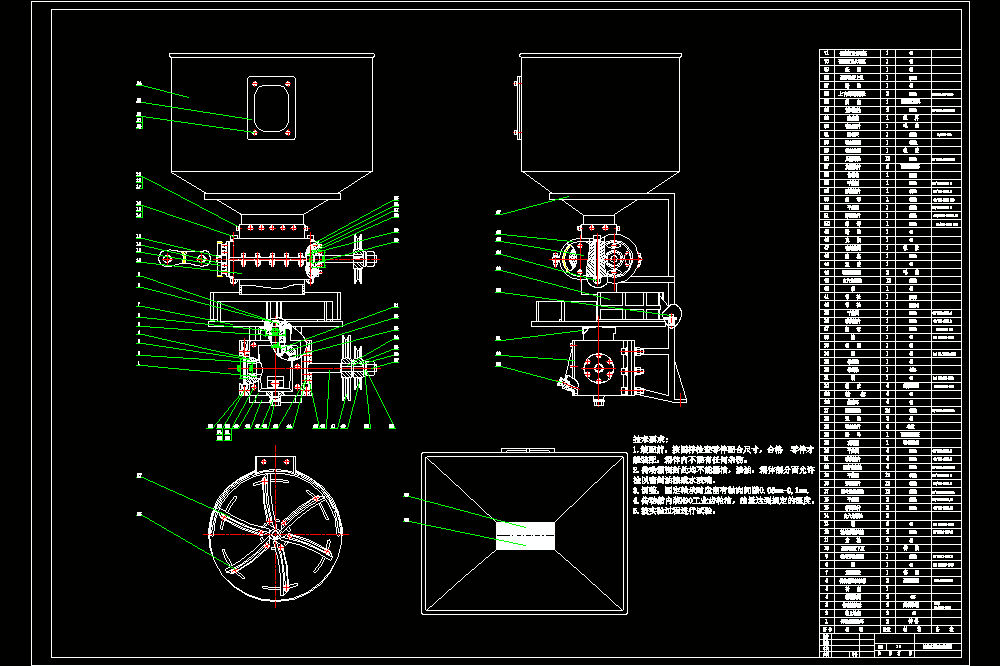Click the round bolted flange on the side-view gearbox
Screen dimensions: 1000x666
(598, 368)
